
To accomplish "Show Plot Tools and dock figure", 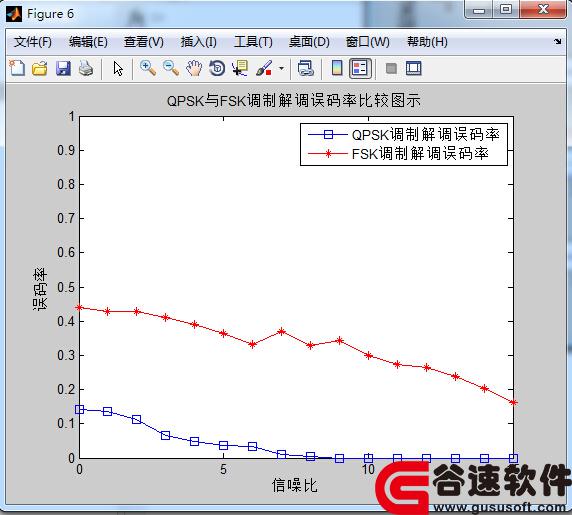I will tap(414, 68).
